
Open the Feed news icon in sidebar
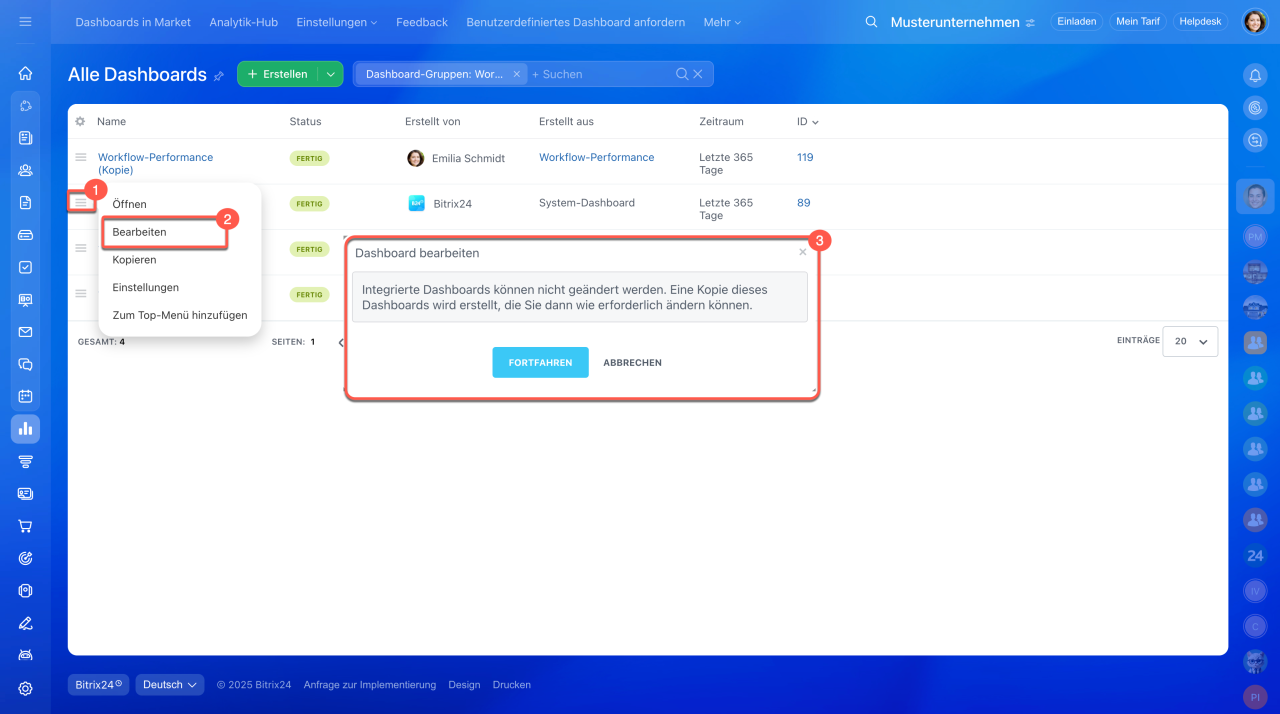25,138
